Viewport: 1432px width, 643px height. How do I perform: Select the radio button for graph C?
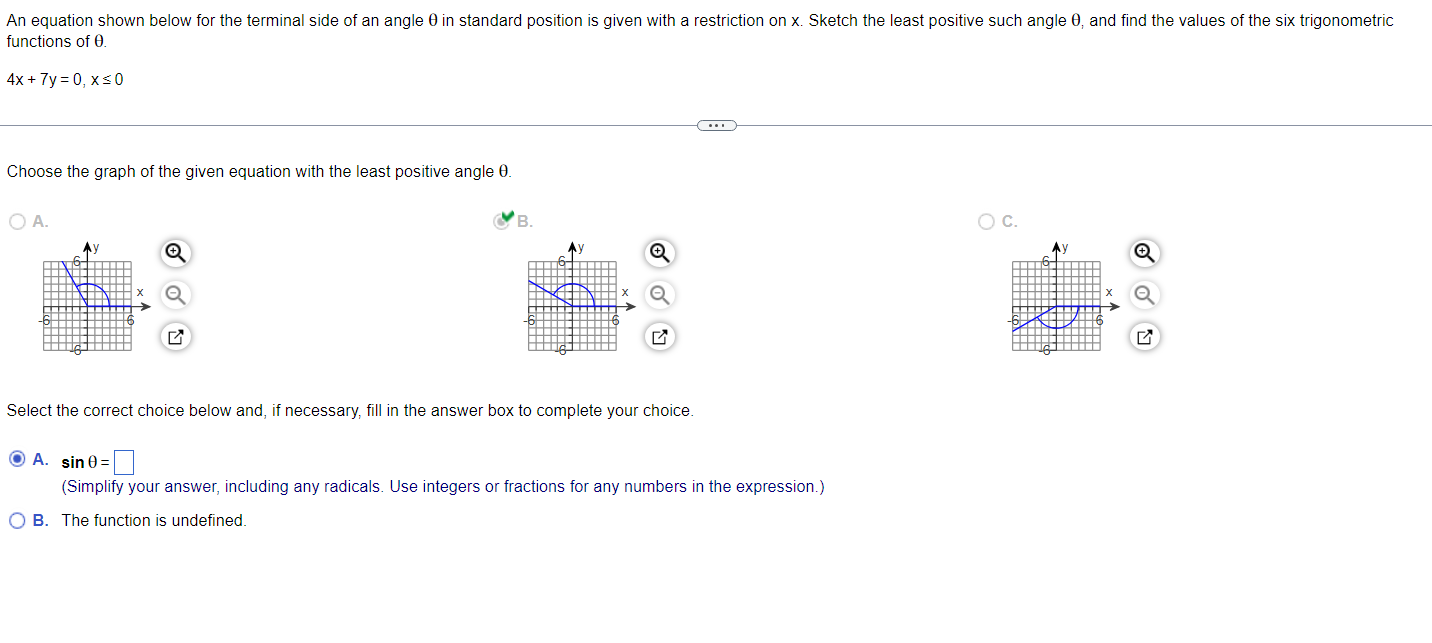[984, 222]
